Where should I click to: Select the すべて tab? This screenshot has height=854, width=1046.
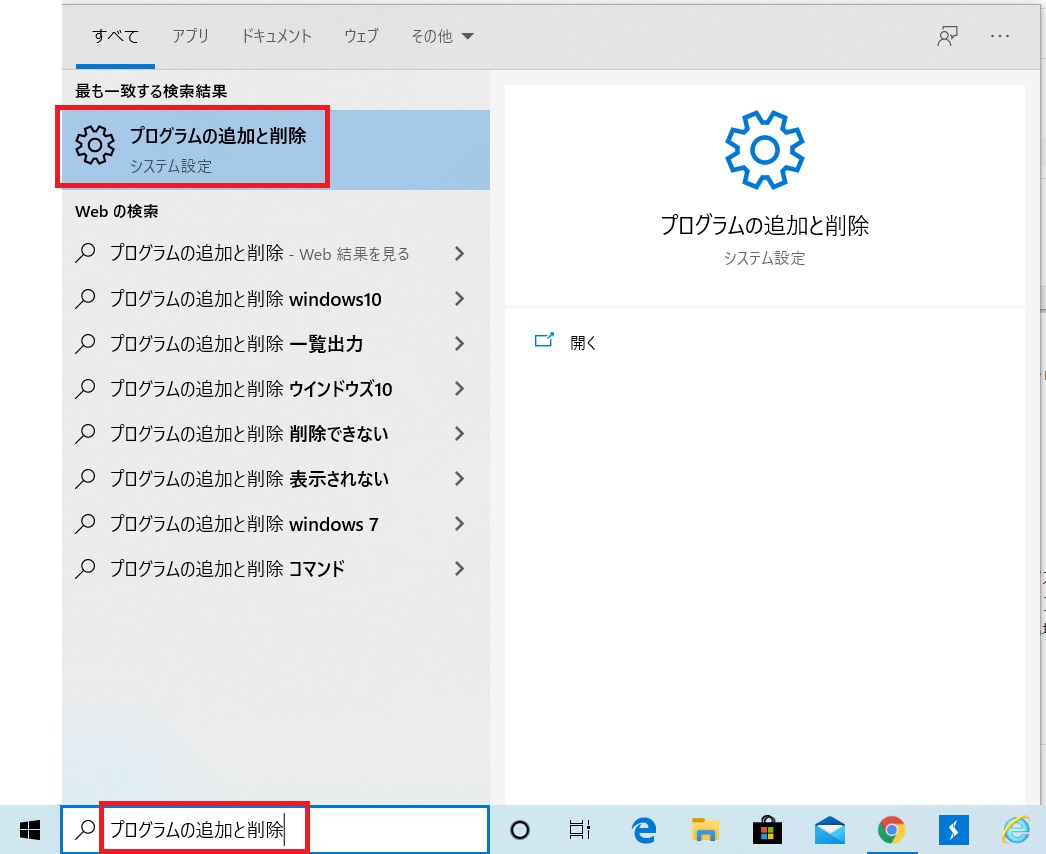click(x=115, y=36)
